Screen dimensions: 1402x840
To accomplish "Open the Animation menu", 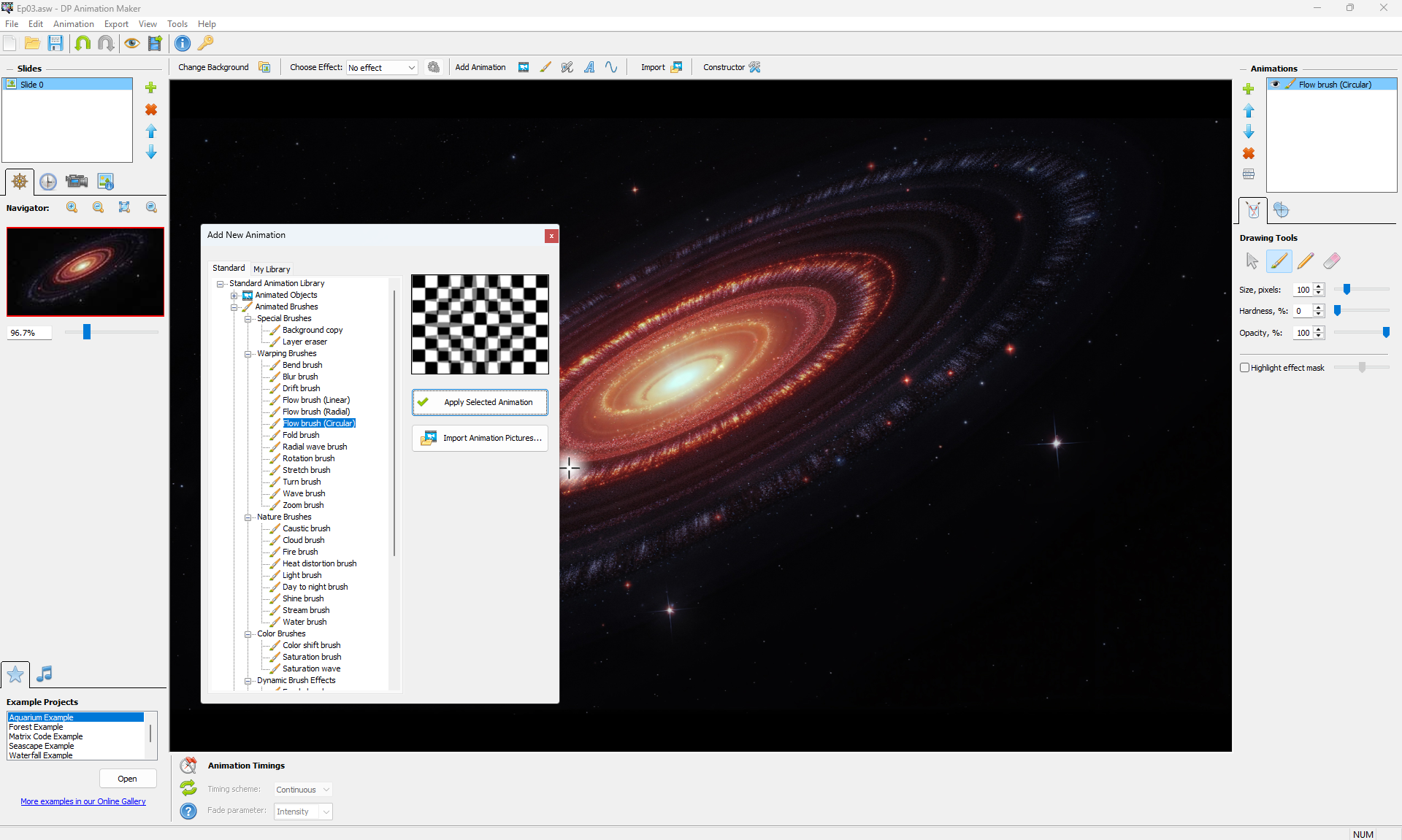I will 73,24.
